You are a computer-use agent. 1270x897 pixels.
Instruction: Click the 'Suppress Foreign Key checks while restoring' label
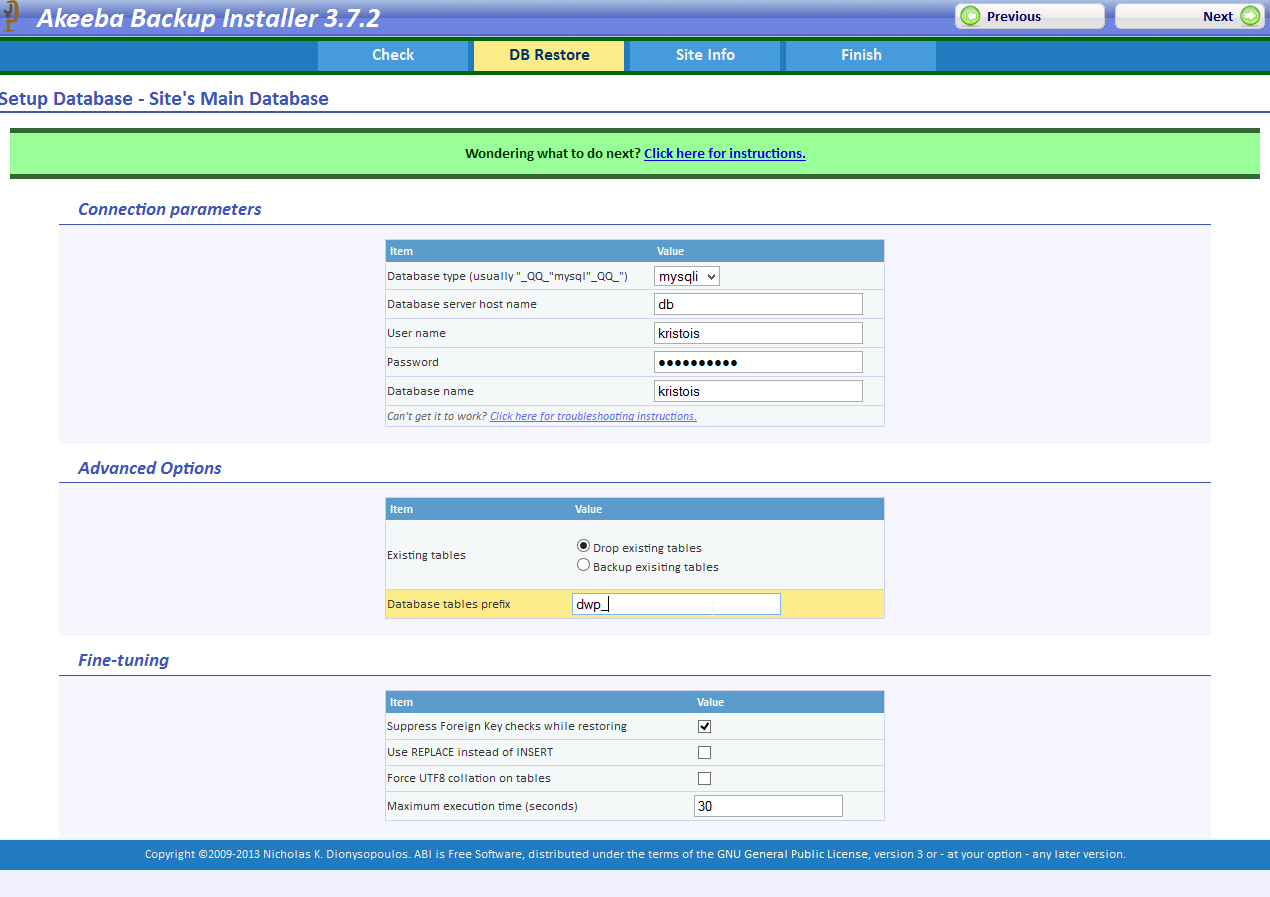point(507,726)
